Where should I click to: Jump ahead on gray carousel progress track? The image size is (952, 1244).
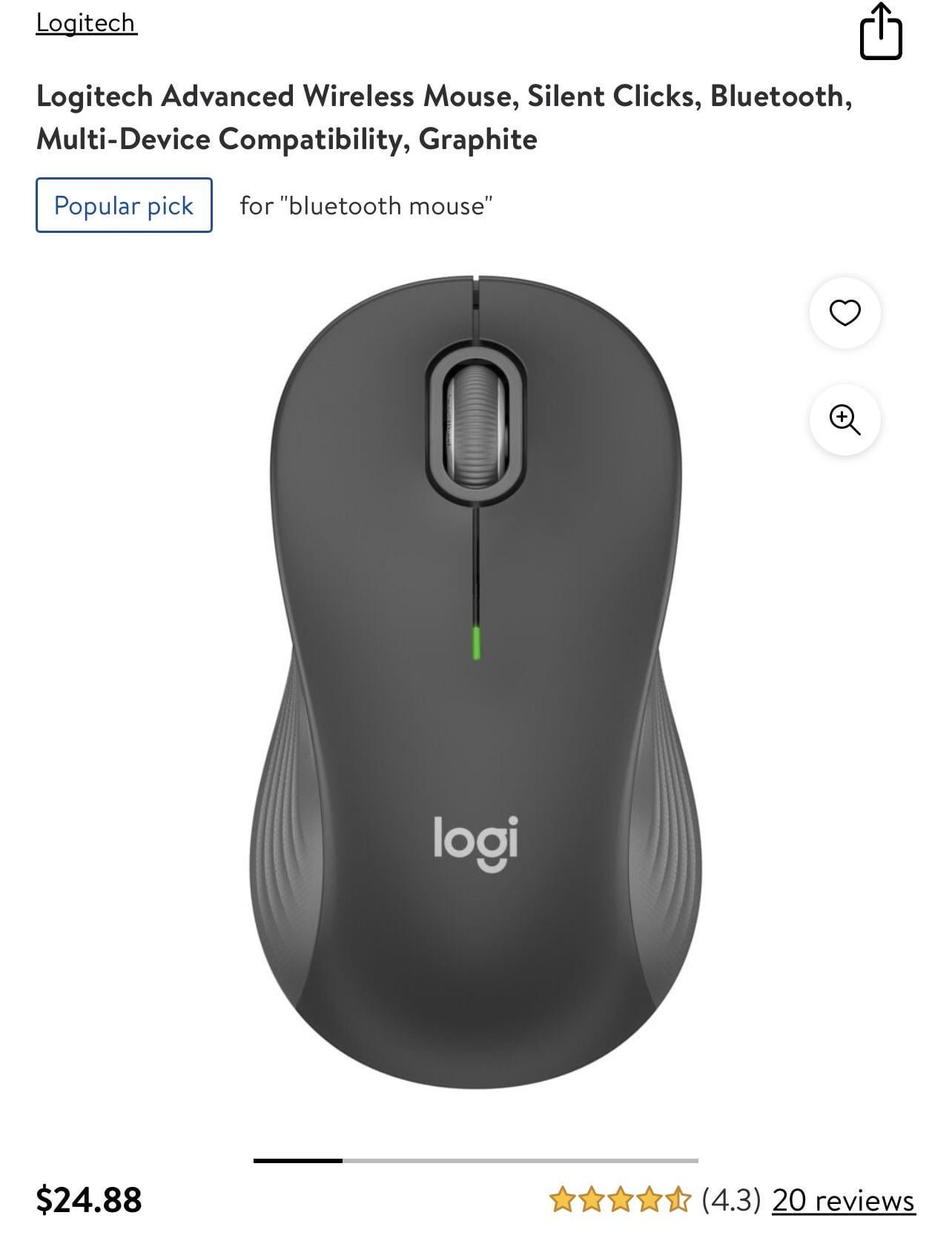(520, 1160)
